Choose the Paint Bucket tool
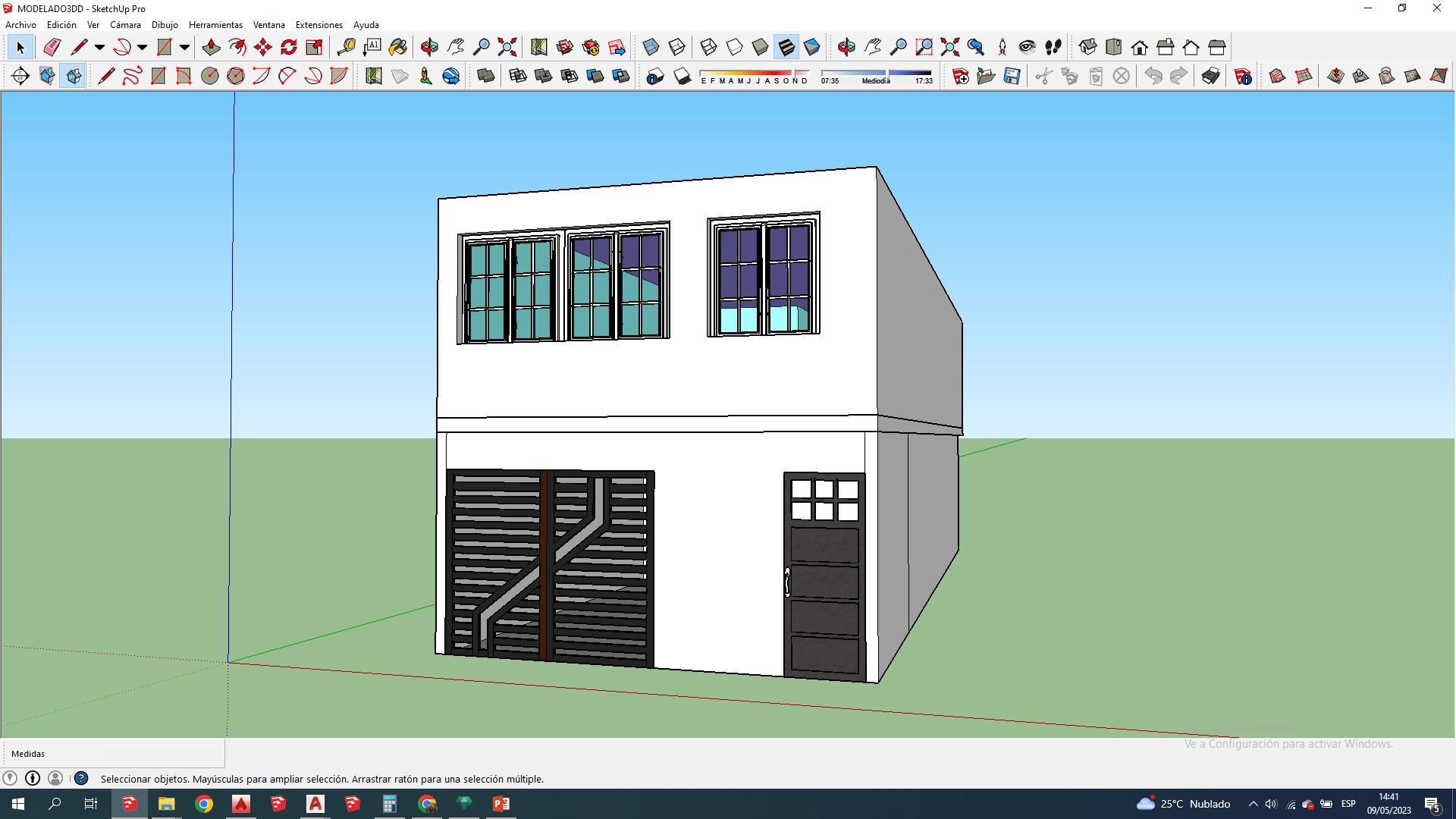This screenshot has width=1456, height=819. [x=397, y=48]
